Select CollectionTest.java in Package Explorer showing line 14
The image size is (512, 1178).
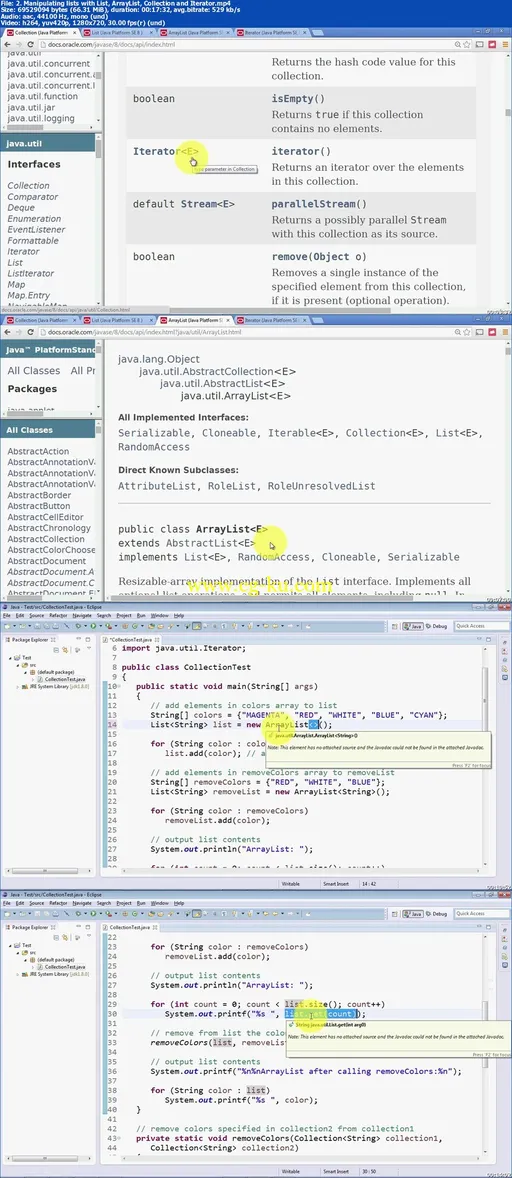(62, 679)
